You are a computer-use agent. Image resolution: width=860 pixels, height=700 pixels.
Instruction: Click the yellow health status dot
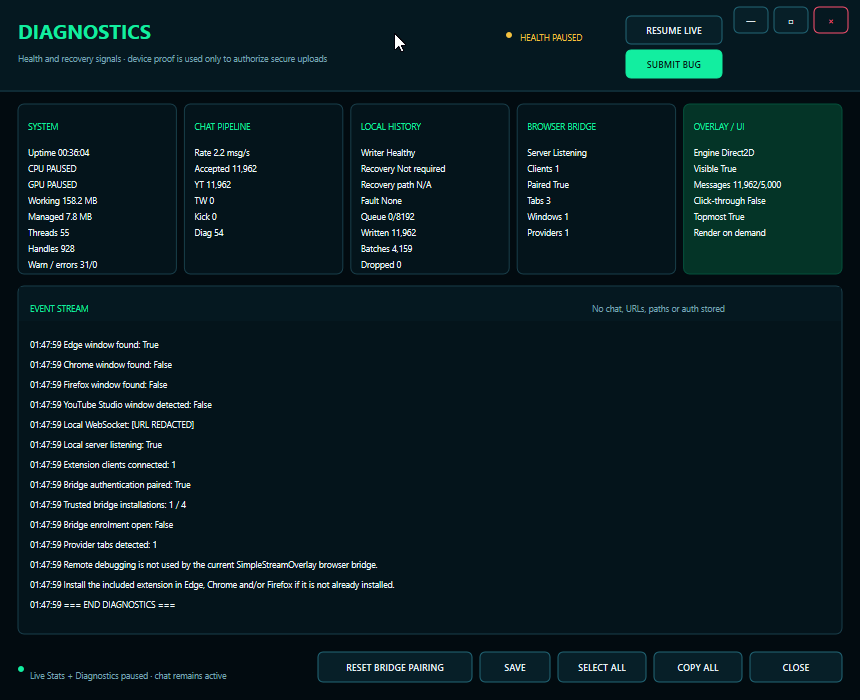click(509, 35)
